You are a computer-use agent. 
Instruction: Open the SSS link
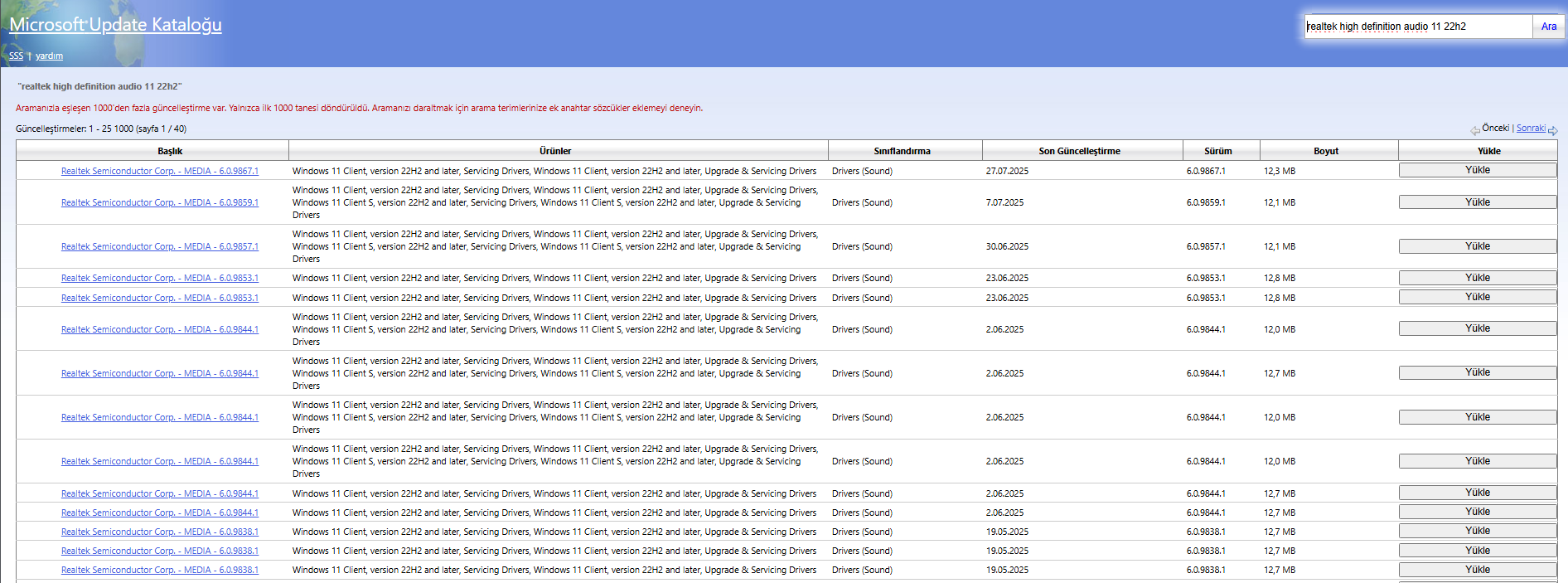17,56
